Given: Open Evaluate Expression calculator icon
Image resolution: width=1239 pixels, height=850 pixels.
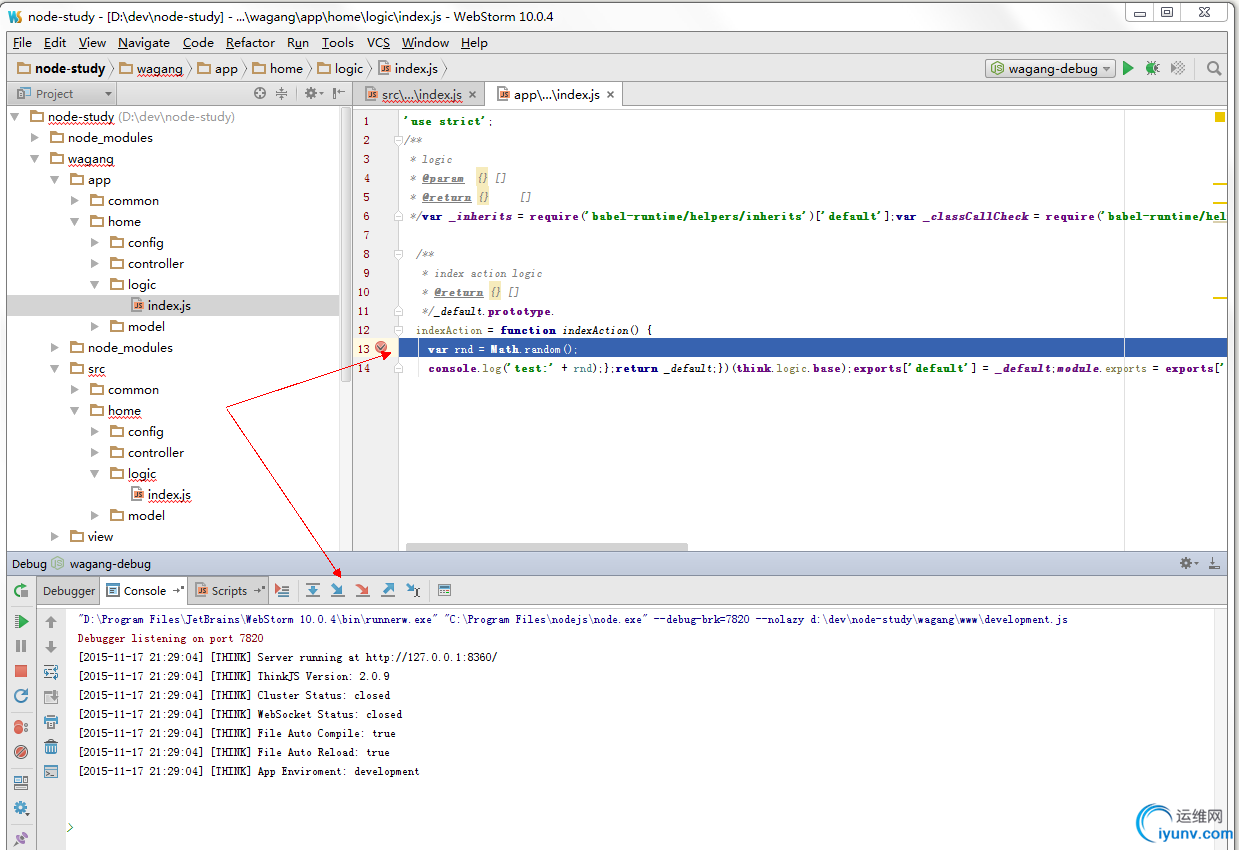Looking at the screenshot, I should [445, 590].
